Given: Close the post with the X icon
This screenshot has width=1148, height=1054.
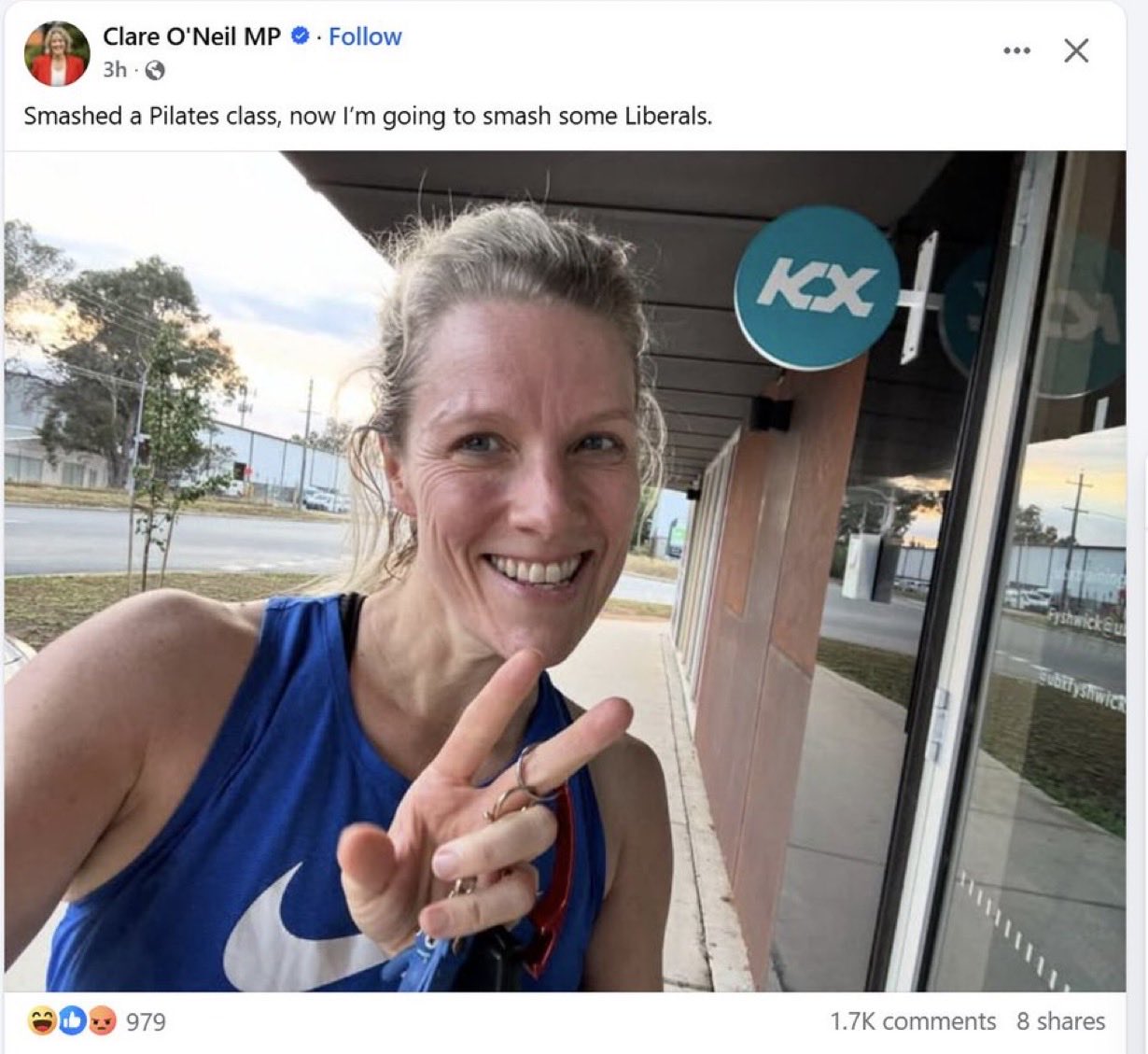Looking at the screenshot, I should coord(1076,50).
